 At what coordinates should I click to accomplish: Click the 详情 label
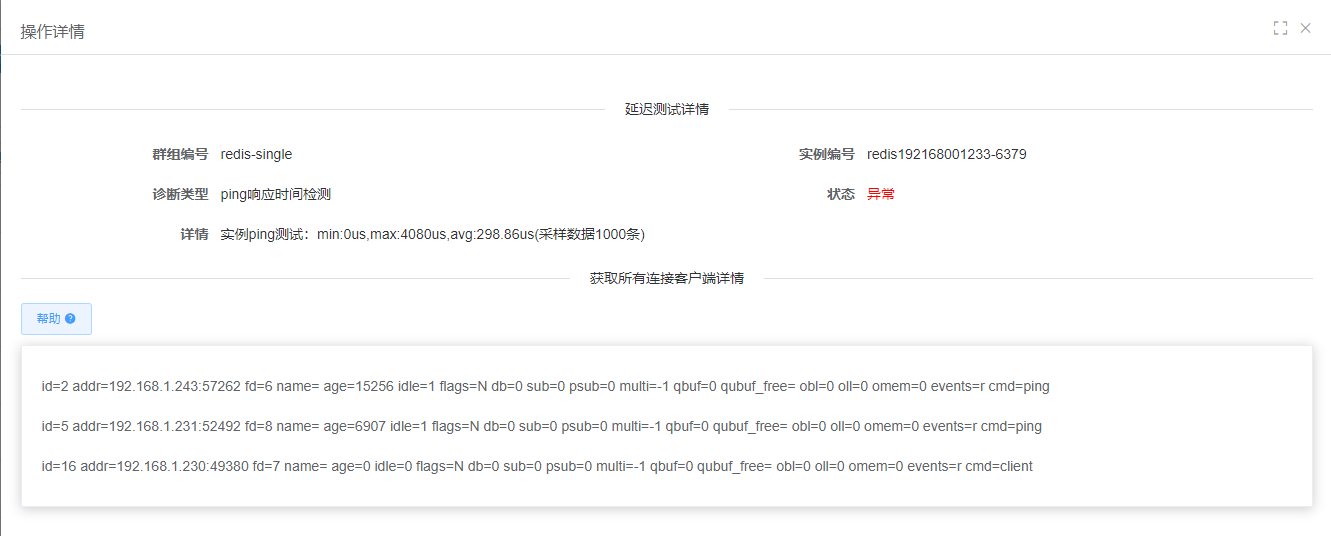(x=194, y=234)
